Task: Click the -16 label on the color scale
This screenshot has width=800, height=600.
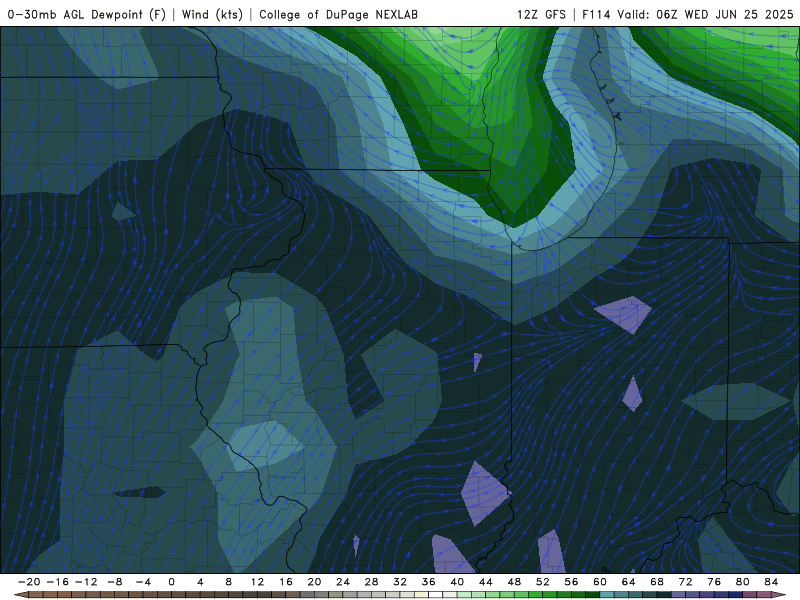Action: point(57,582)
